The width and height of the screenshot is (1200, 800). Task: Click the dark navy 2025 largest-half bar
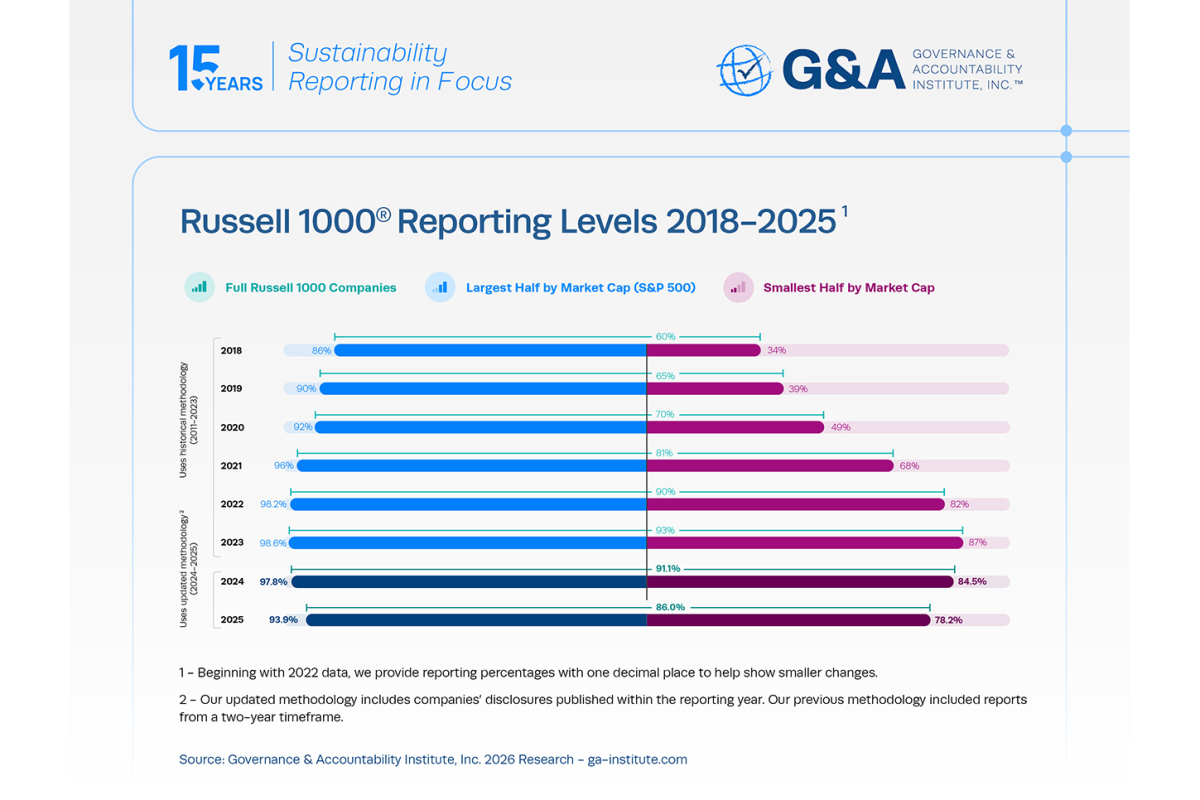(x=476, y=620)
